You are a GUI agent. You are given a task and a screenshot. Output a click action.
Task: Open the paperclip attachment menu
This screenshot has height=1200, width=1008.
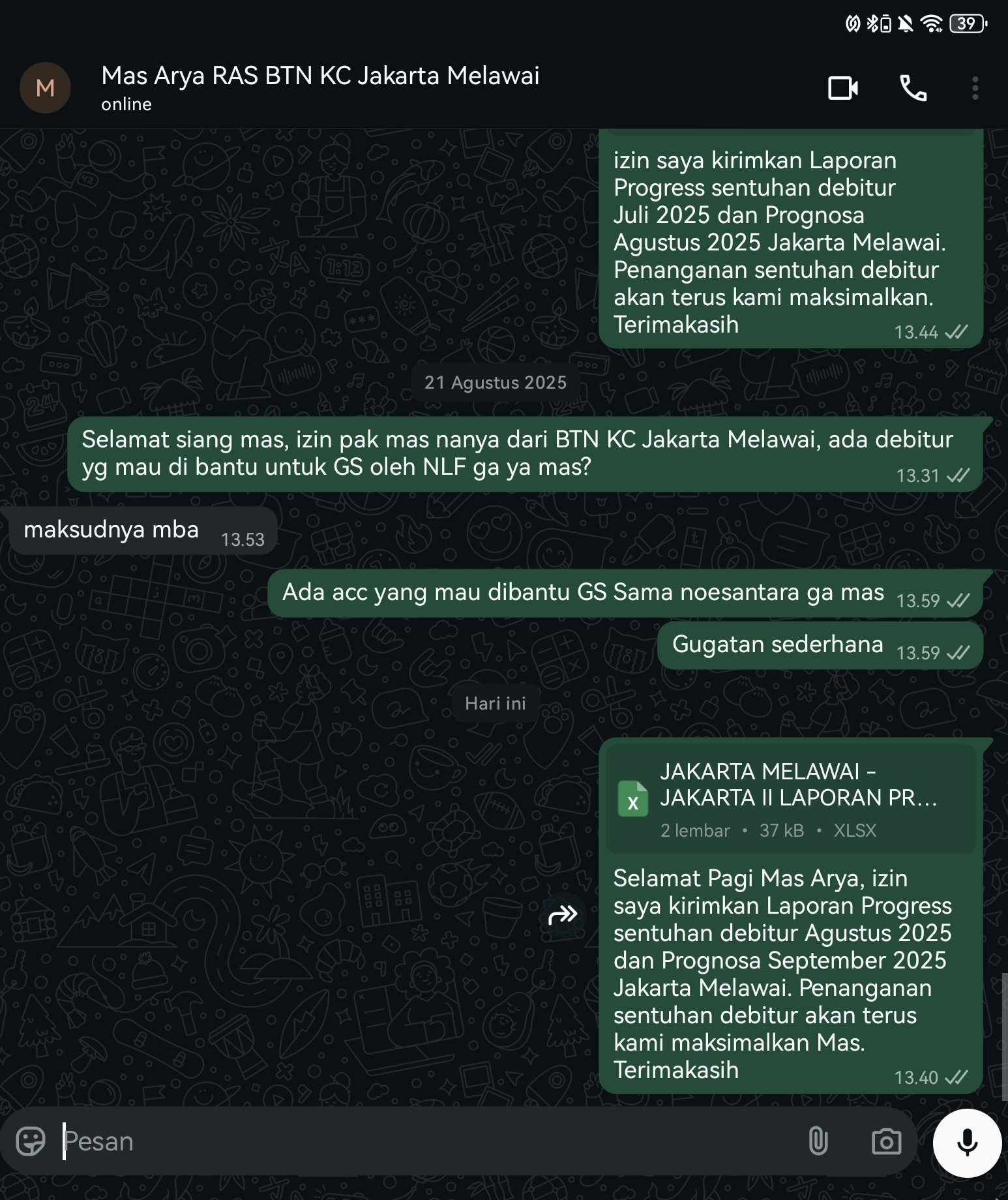818,1141
